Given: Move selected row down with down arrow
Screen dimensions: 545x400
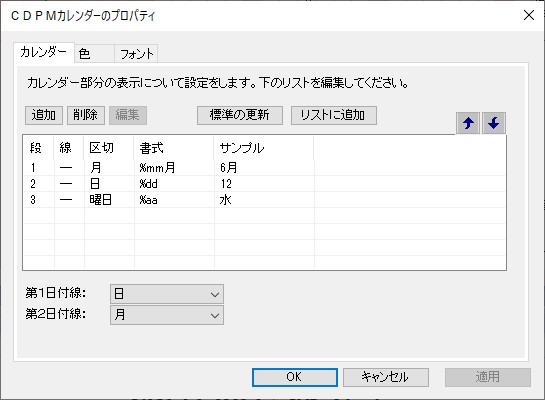Looking at the screenshot, I should pyautogui.click(x=494, y=123).
